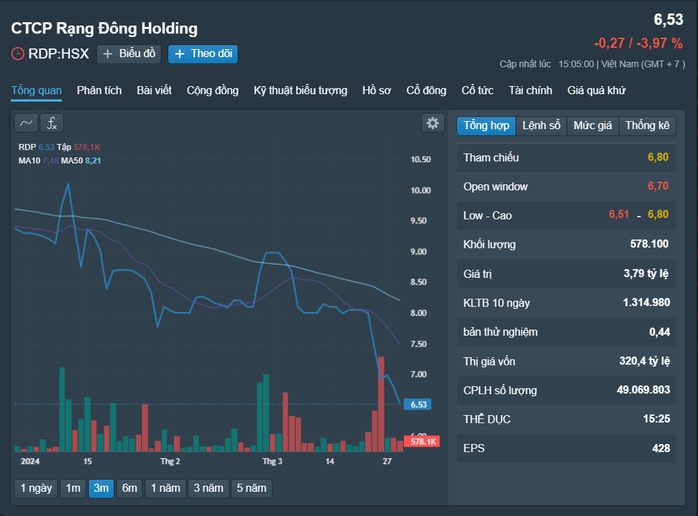Click the Thị giá vốn row
This screenshot has height=516, width=698.
pos(566,361)
